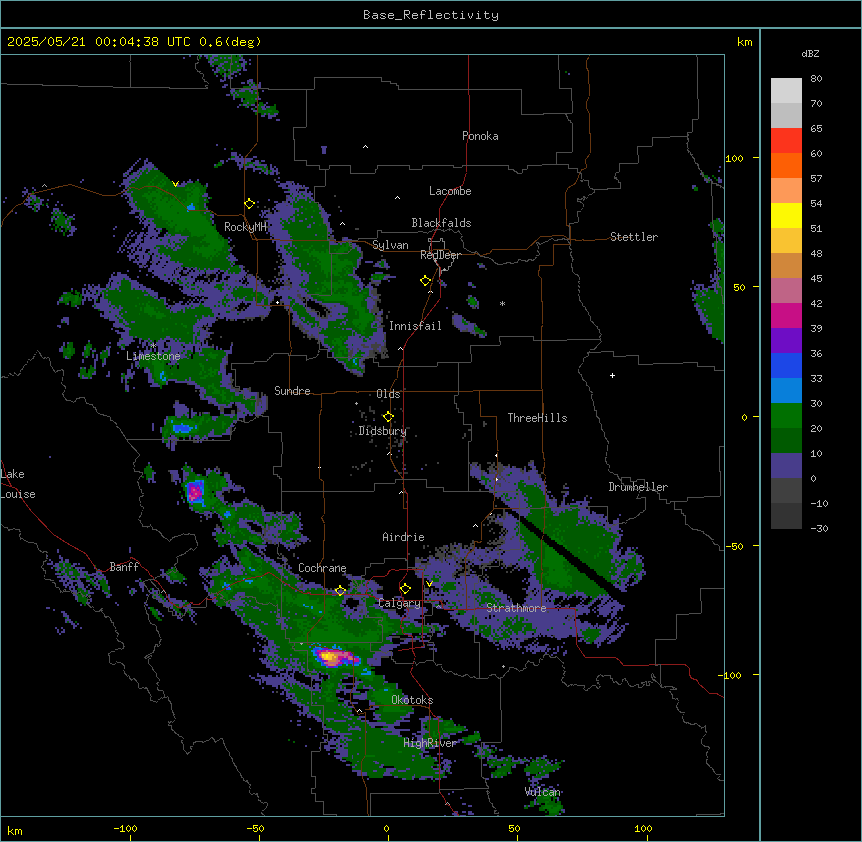The width and height of the screenshot is (862, 842).
Task: Select the white asterisk east of Innisfail
Action: pos(502,303)
